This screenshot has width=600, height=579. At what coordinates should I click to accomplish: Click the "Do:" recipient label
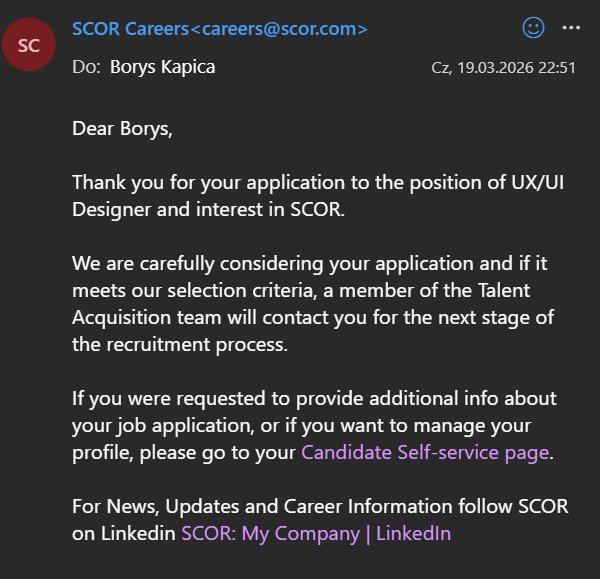point(86,68)
